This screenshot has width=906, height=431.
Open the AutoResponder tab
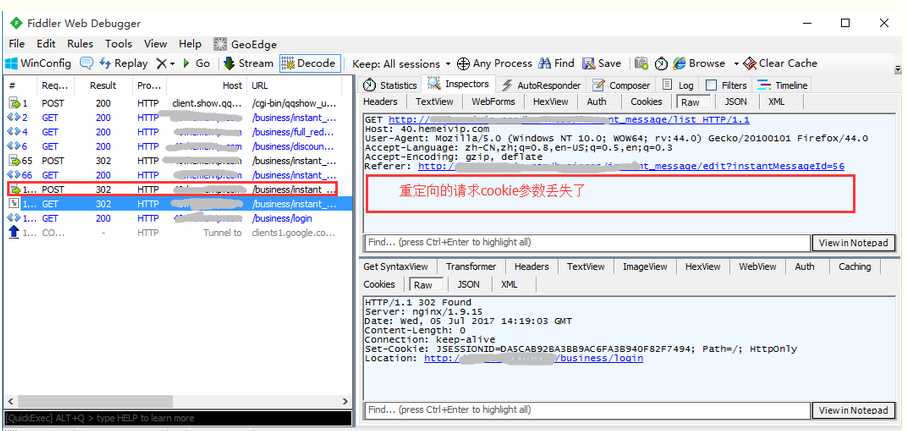click(x=541, y=85)
